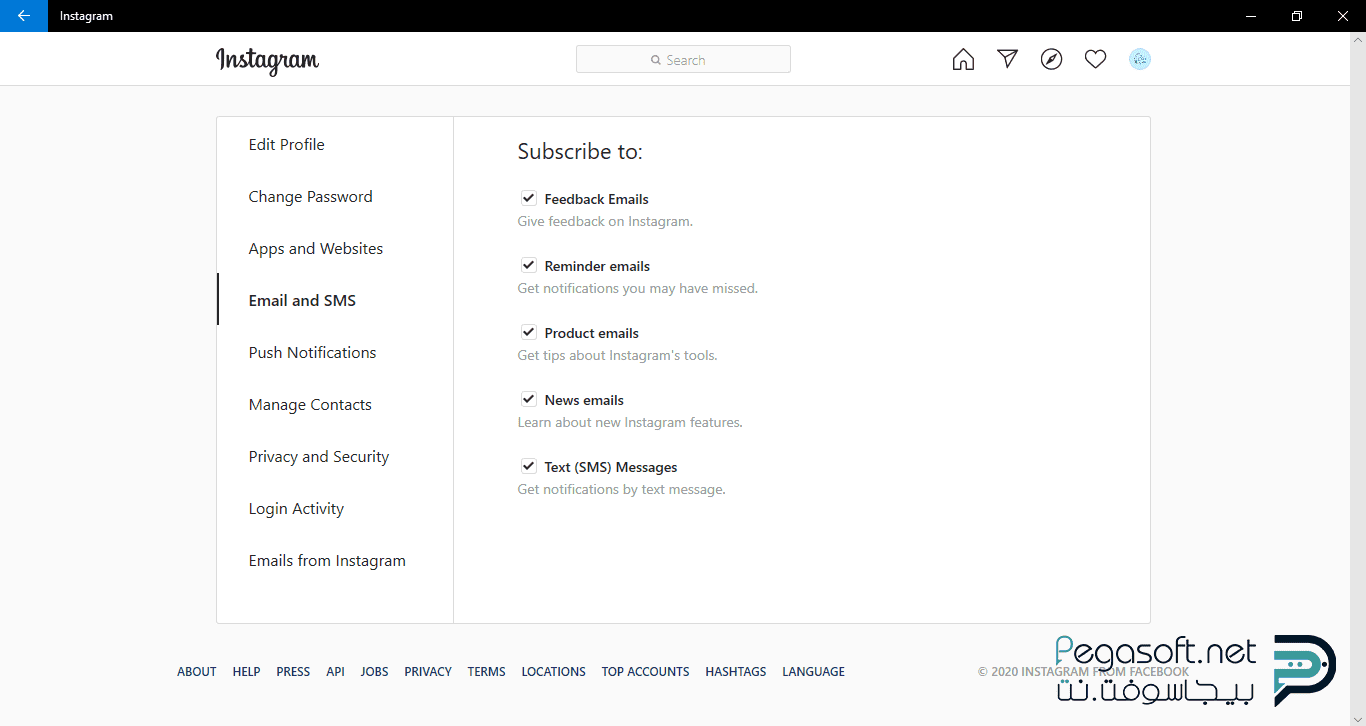Click the Instagram logo

click(x=267, y=61)
